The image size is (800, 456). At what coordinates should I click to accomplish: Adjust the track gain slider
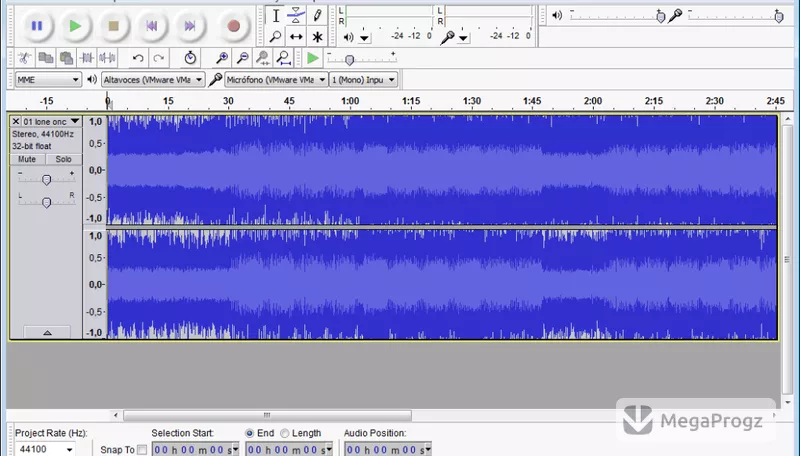click(x=46, y=180)
